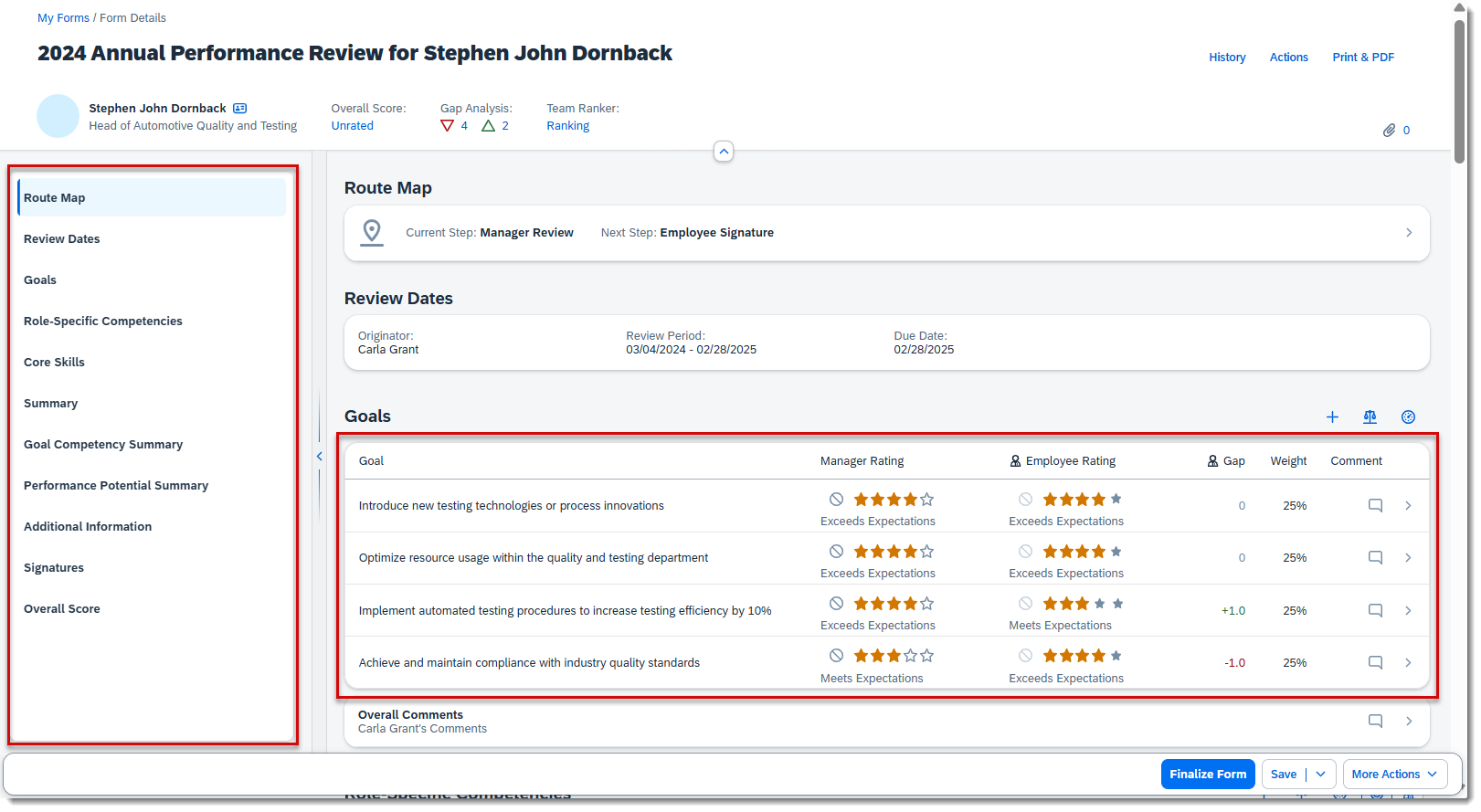The width and height of the screenshot is (1481, 812).
Task: Go to Signatures in side navigation
Action: click(54, 568)
